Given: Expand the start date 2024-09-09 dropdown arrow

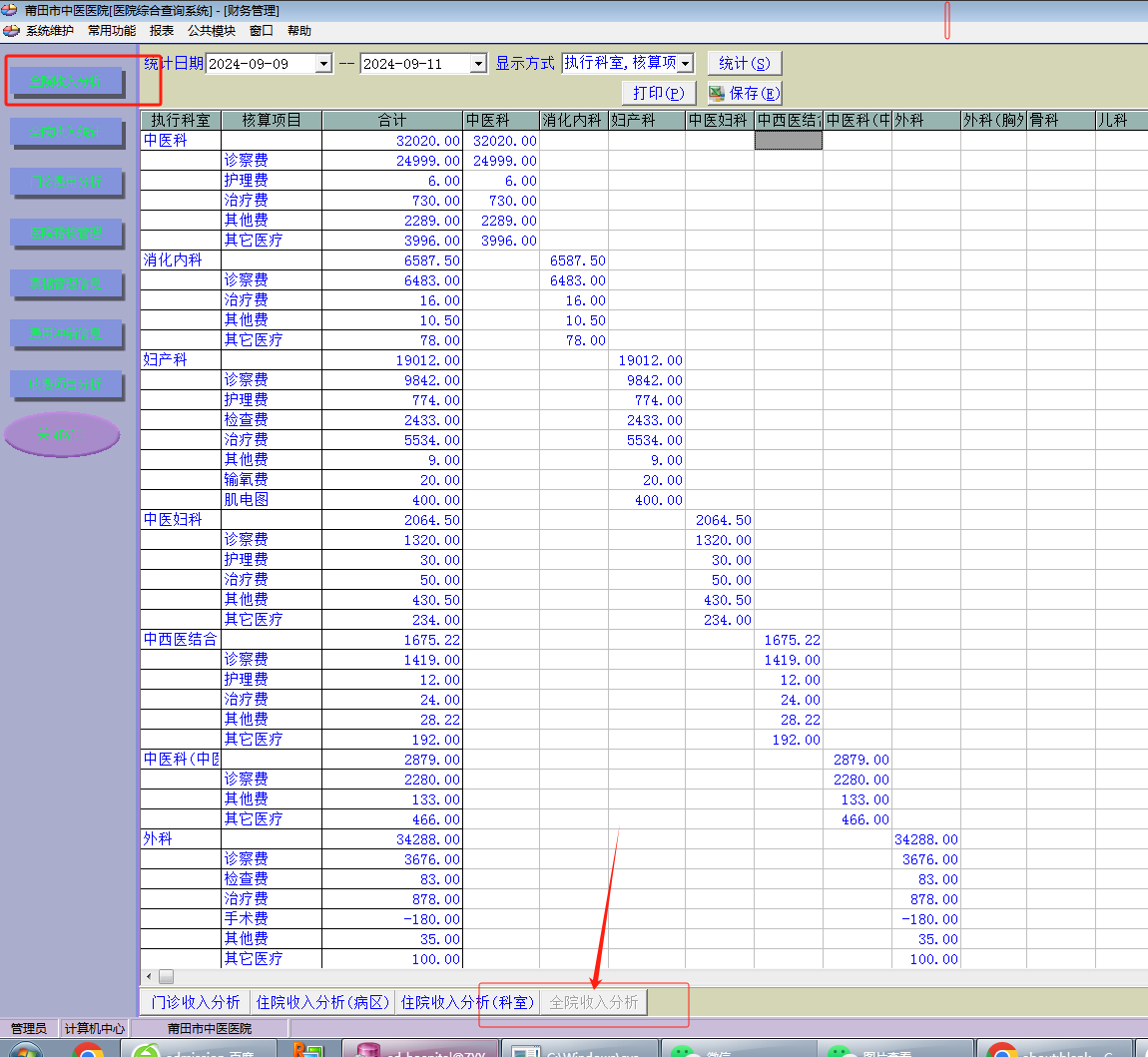Looking at the screenshot, I should click(323, 64).
